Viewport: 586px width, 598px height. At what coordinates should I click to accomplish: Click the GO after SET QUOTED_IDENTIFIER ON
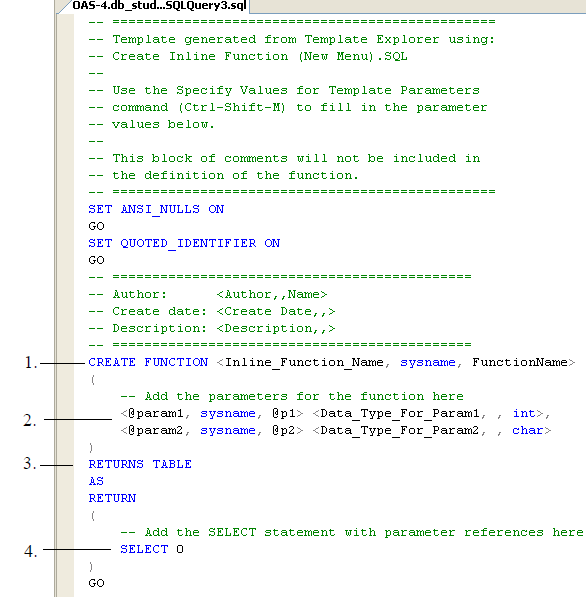(x=96, y=260)
